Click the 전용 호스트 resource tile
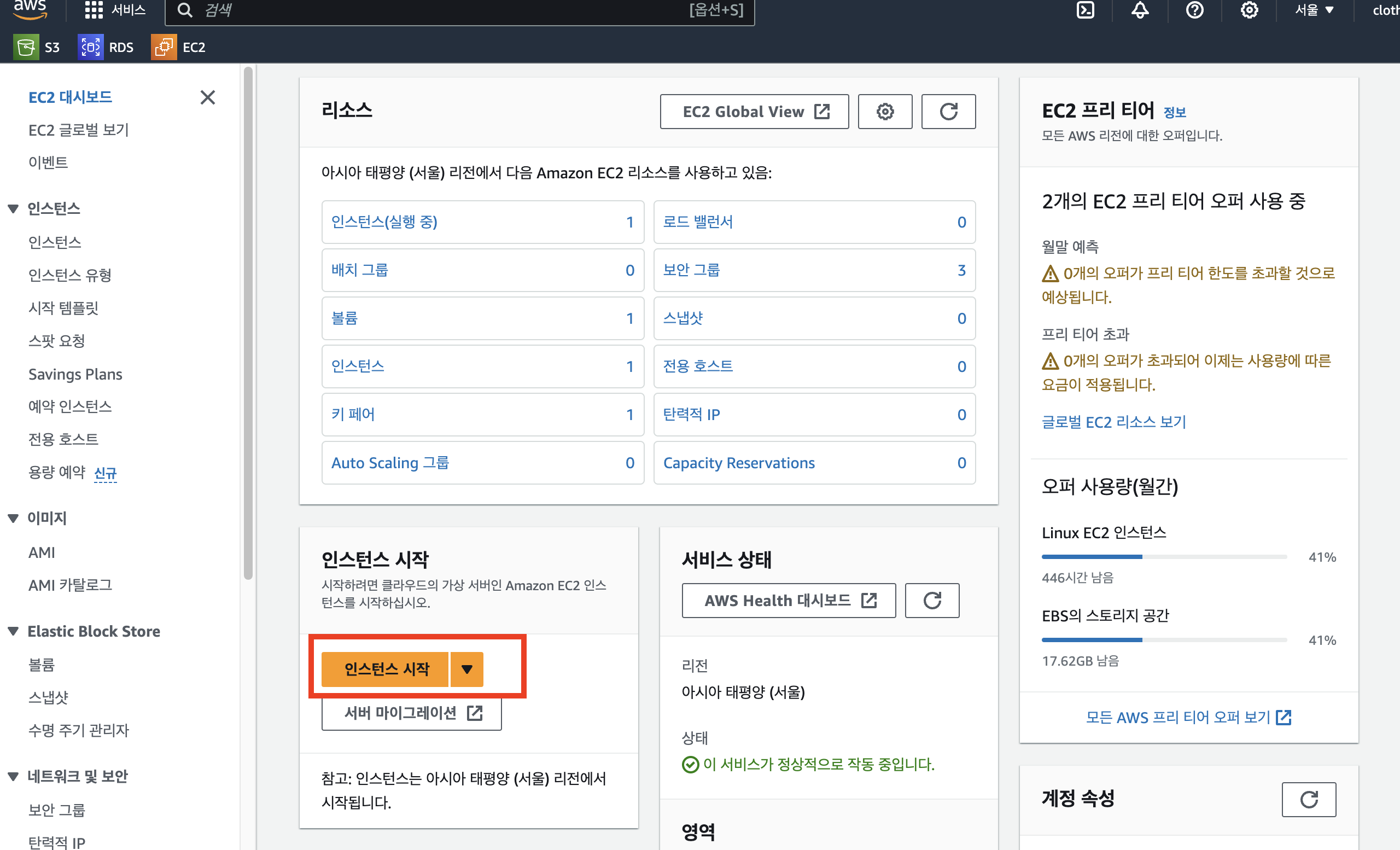The width and height of the screenshot is (1400, 850). 814,366
